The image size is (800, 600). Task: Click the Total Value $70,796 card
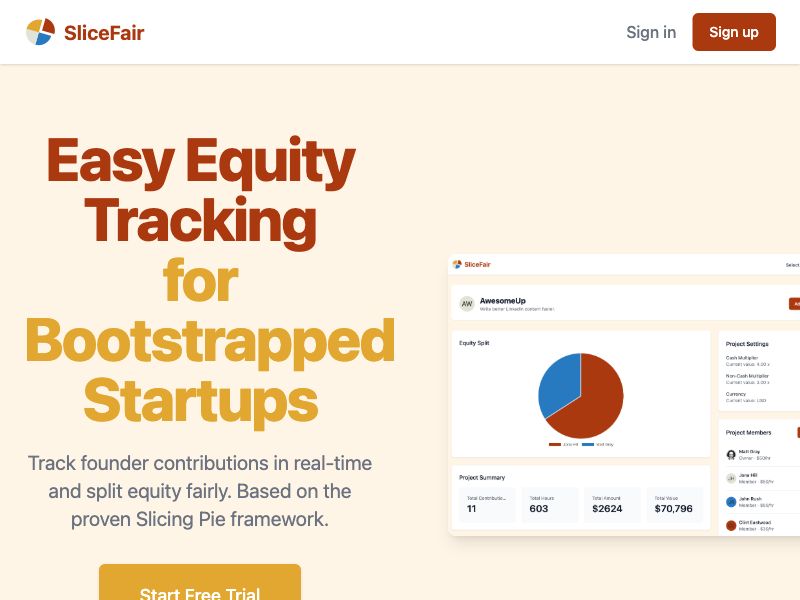[x=674, y=504]
